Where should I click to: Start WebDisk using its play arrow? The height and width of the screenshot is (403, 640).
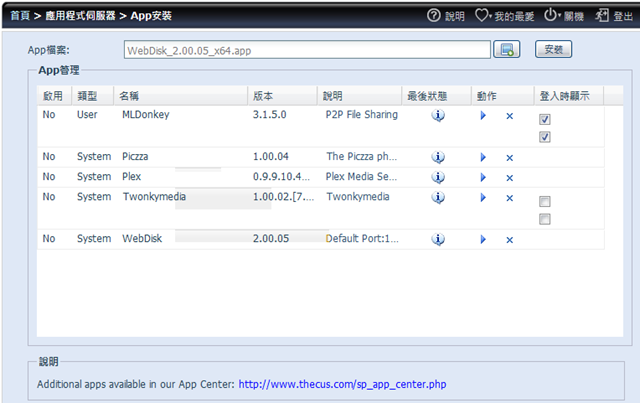click(x=483, y=239)
